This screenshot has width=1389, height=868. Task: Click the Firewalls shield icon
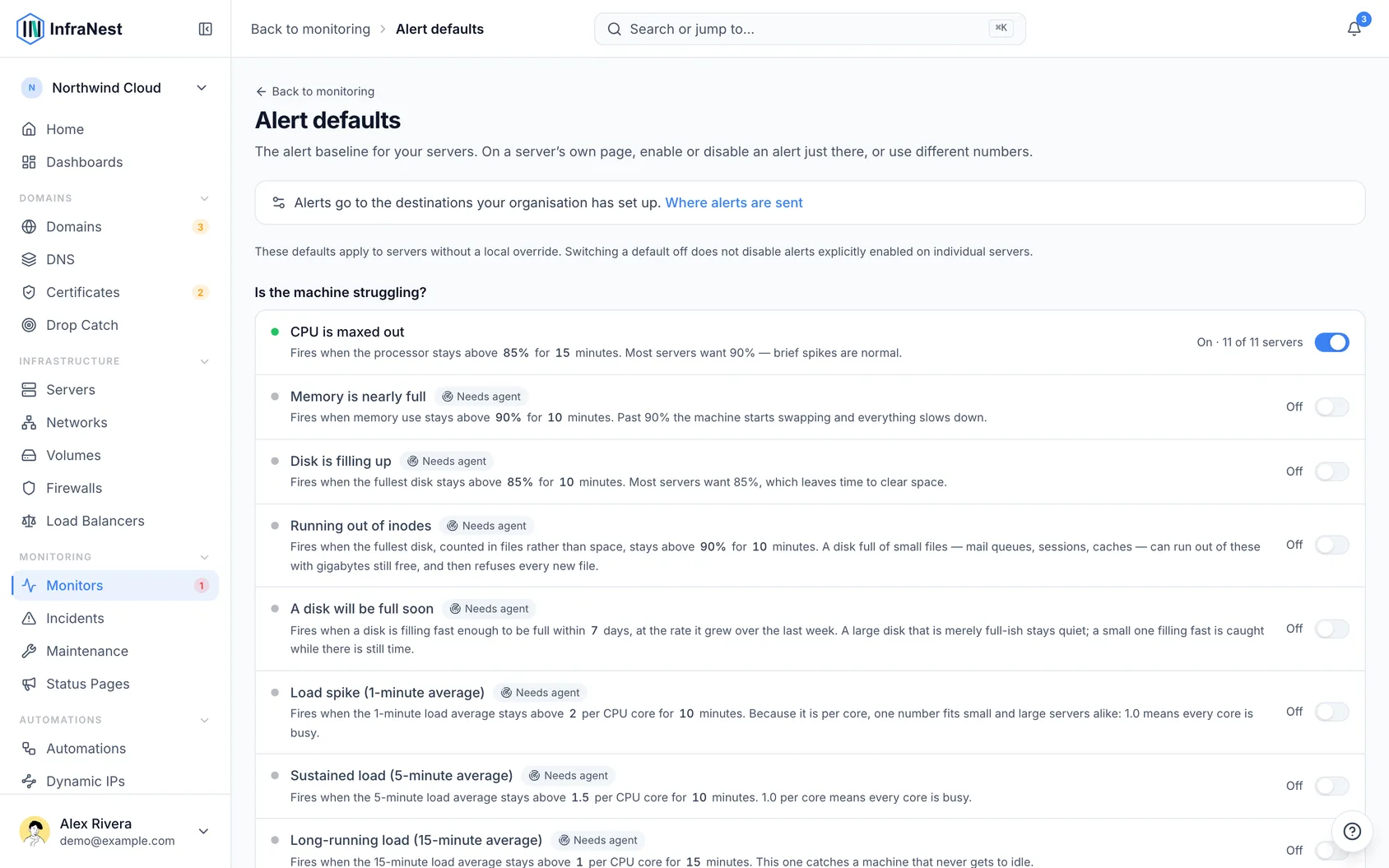click(x=29, y=488)
